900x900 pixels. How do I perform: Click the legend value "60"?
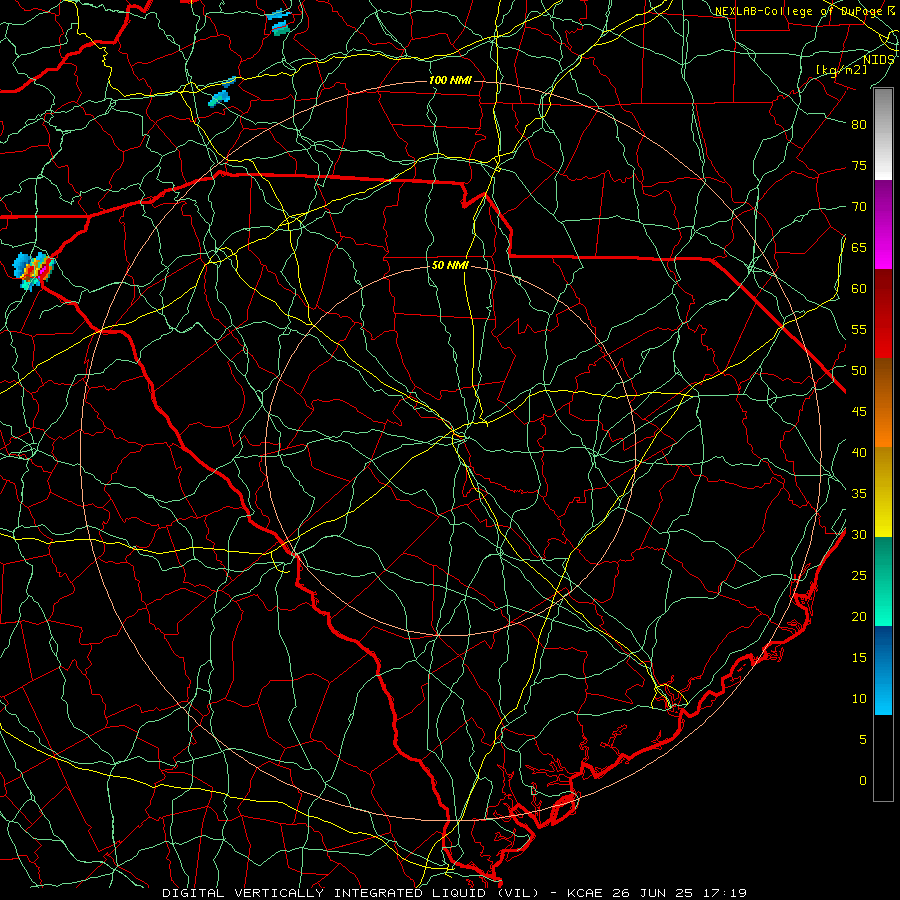[x=859, y=289]
